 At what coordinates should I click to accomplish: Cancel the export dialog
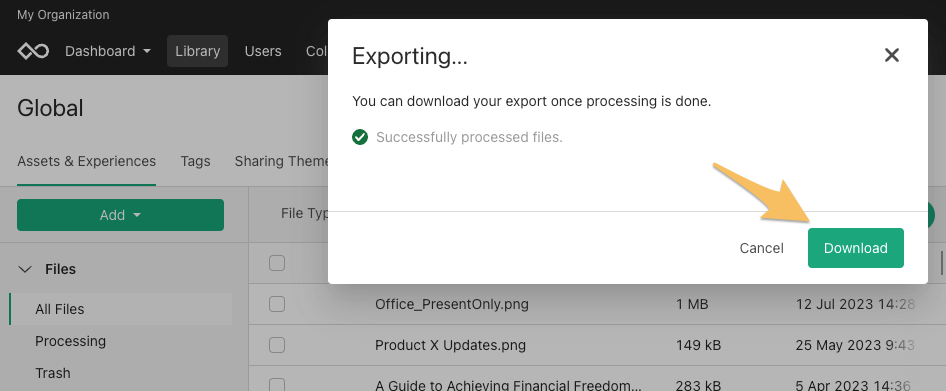[761, 248]
